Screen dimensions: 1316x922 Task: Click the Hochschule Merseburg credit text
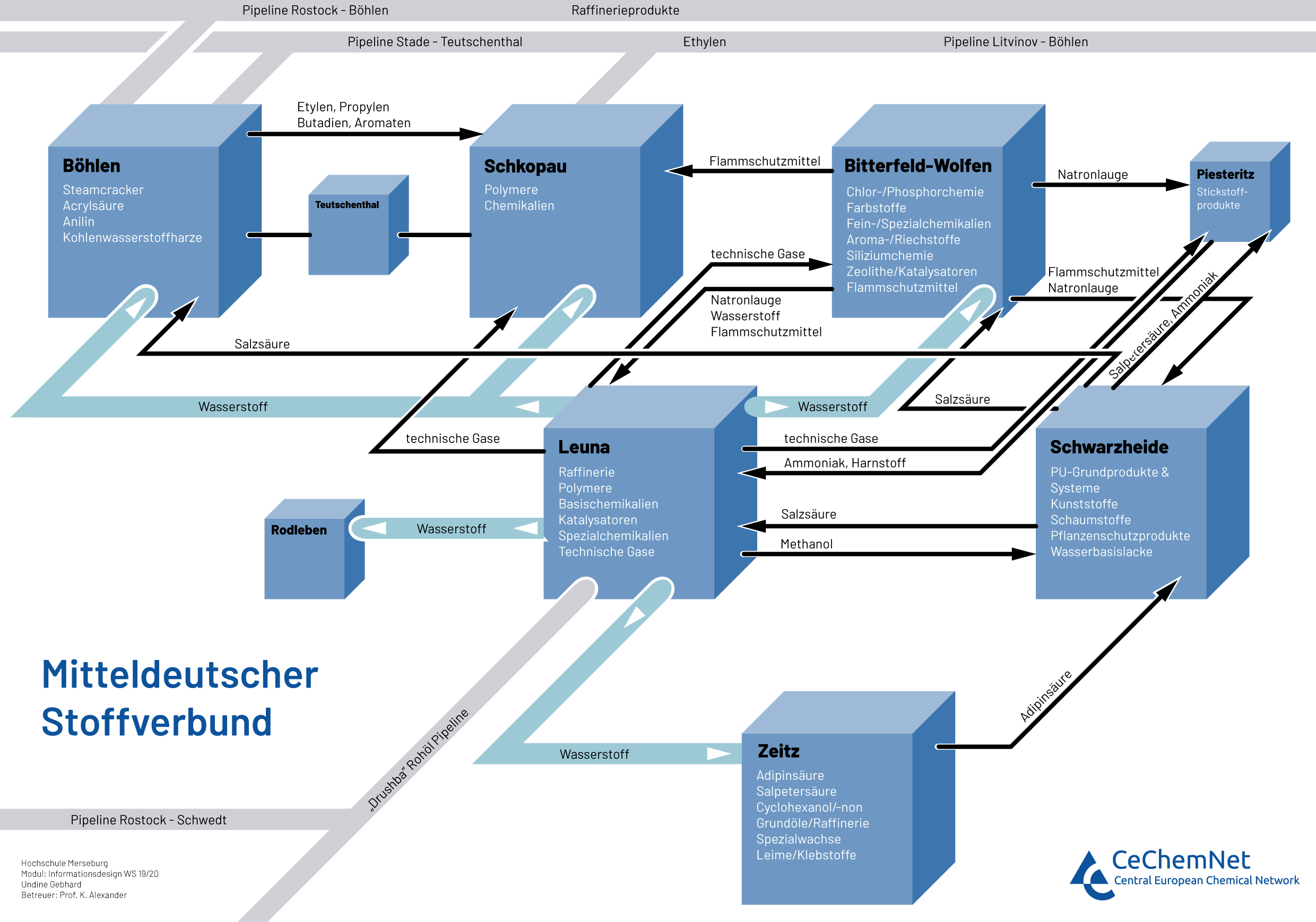click(x=64, y=863)
